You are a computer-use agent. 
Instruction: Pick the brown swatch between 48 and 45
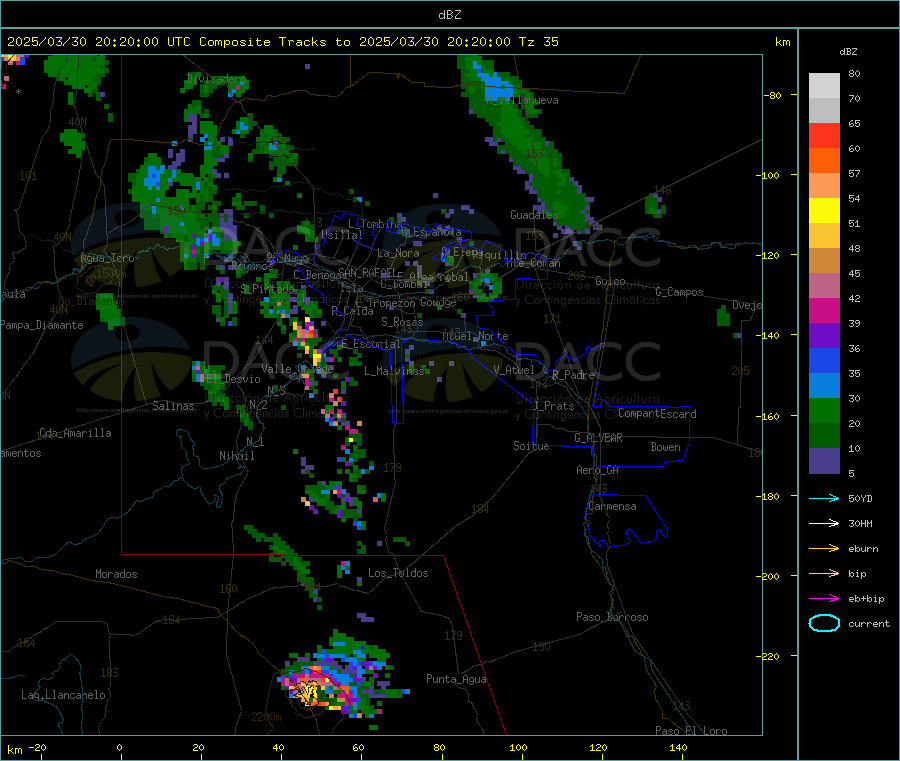click(x=824, y=261)
